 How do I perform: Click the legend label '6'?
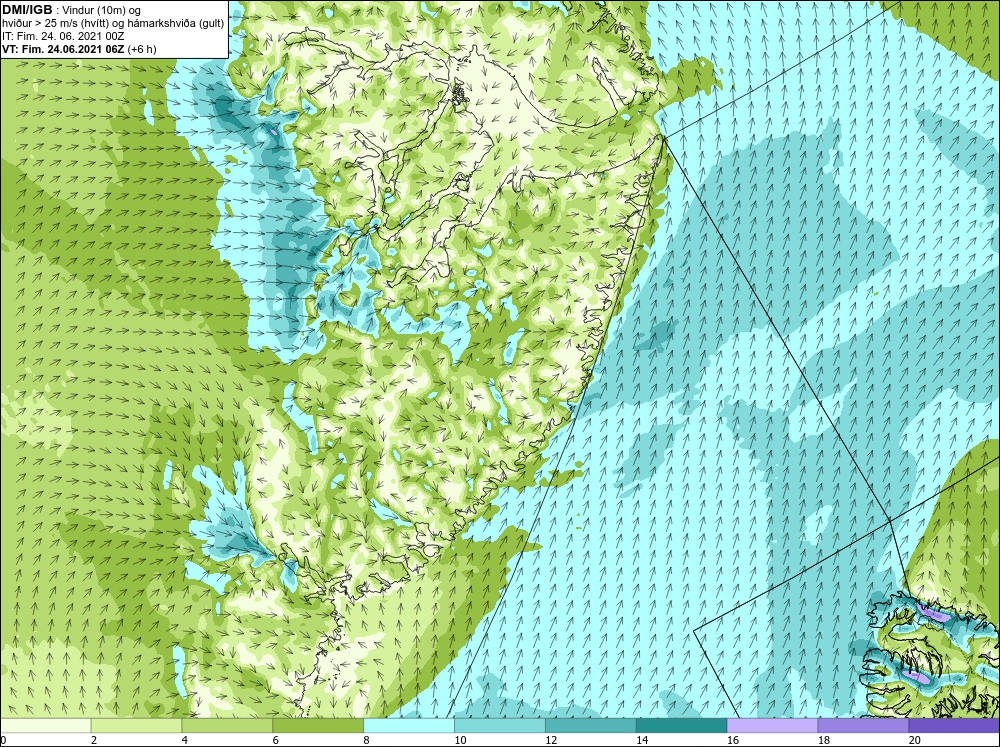pos(276,740)
